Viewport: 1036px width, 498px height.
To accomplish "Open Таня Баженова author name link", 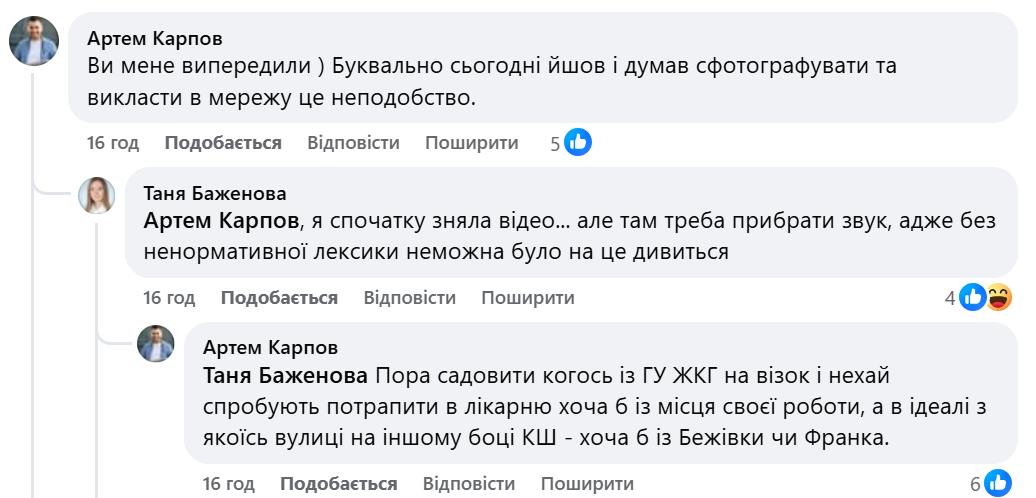I will point(215,193).
